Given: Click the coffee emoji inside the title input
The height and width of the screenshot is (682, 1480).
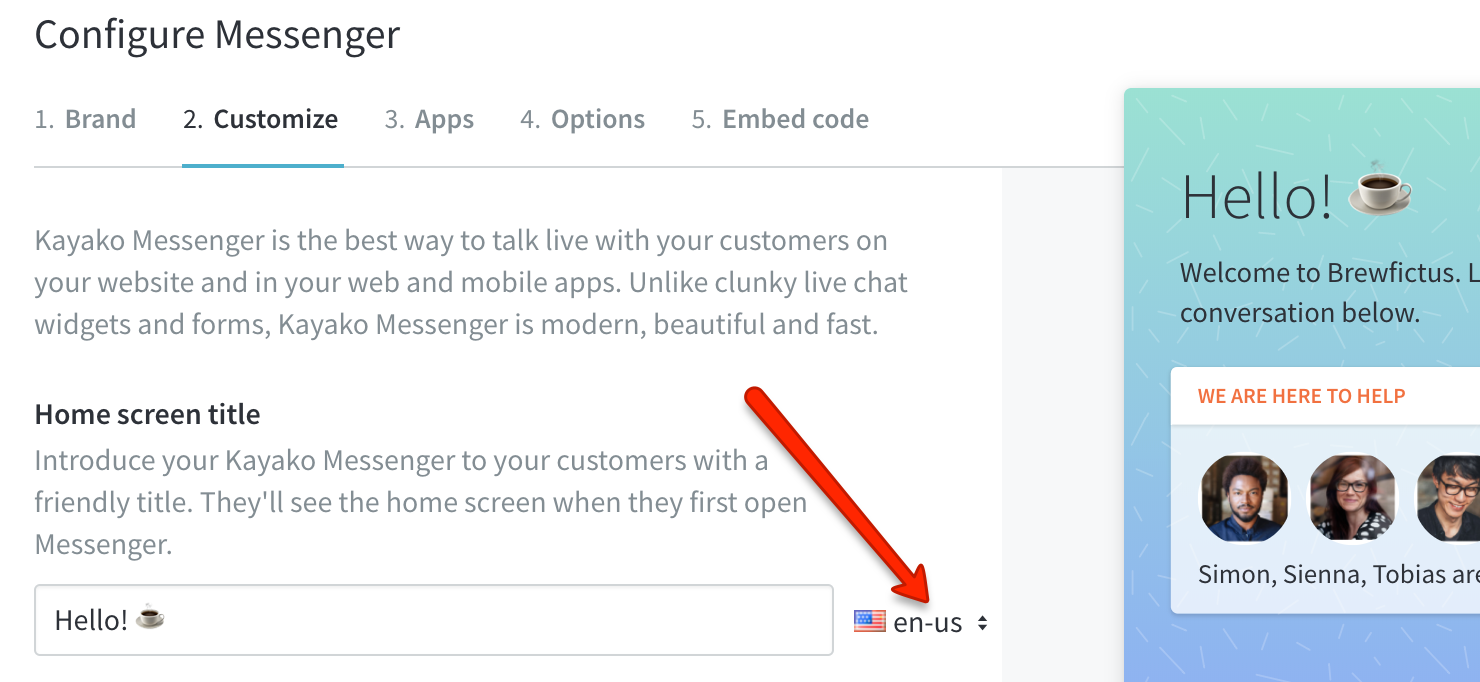Looking at the screenshot, I should point(150,618).
